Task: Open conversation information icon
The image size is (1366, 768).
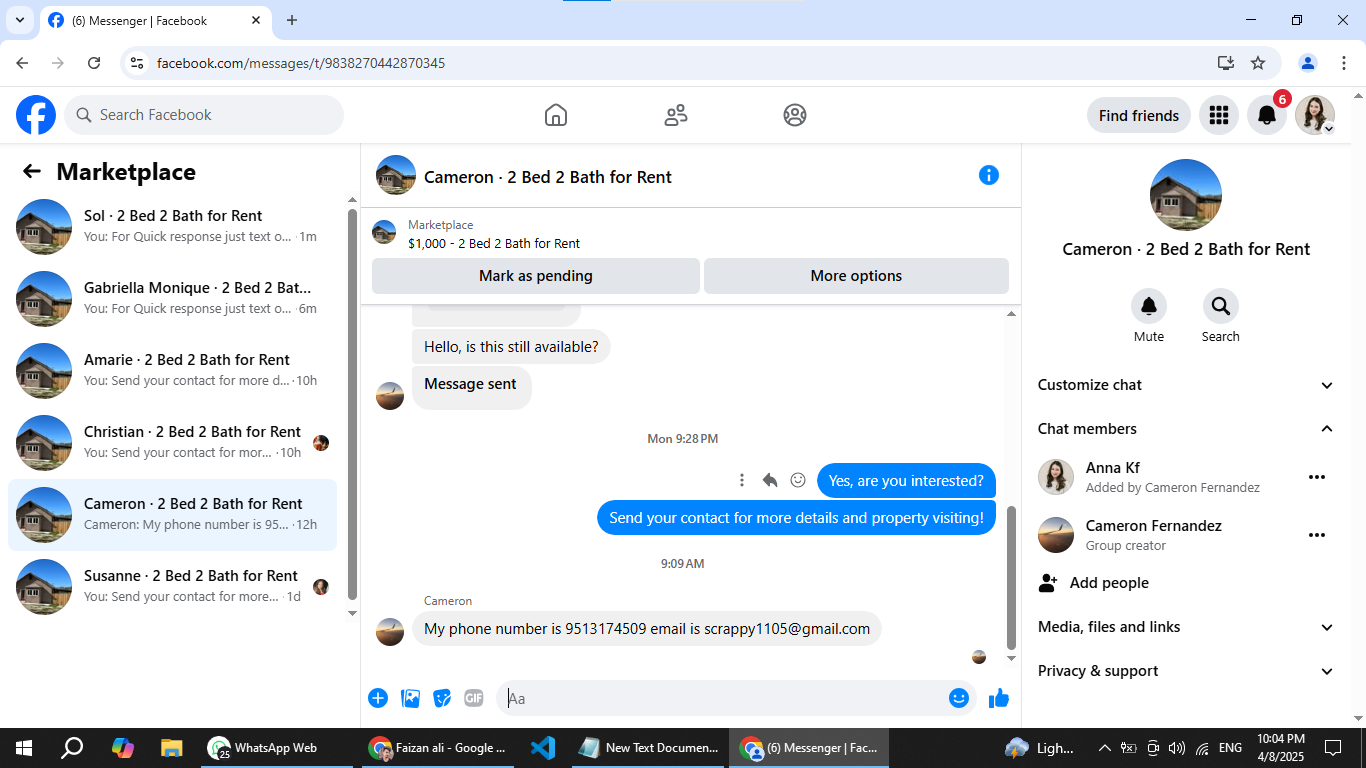Action: click(988, 176)
